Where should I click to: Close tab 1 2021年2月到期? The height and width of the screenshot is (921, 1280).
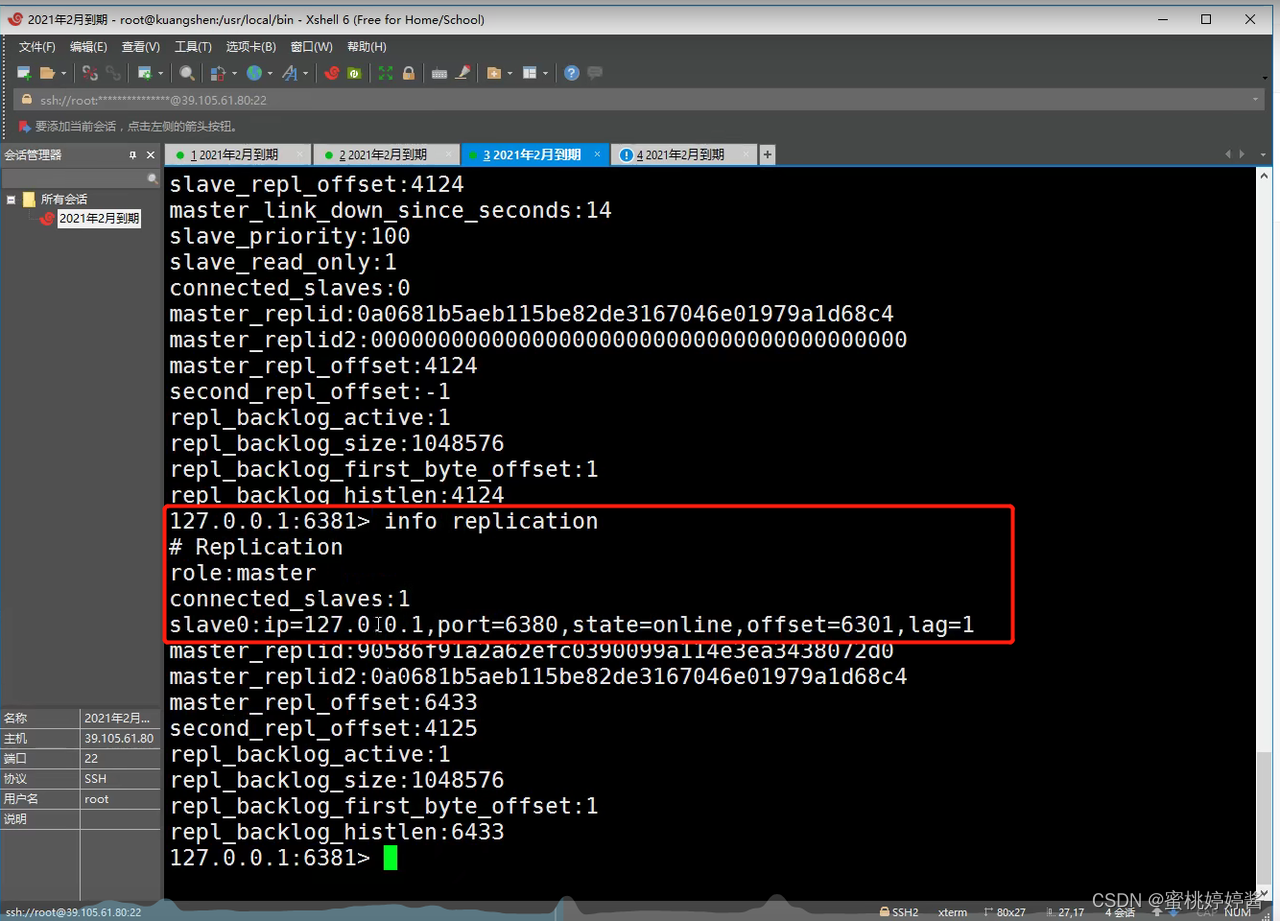click(x=301, y=154)
